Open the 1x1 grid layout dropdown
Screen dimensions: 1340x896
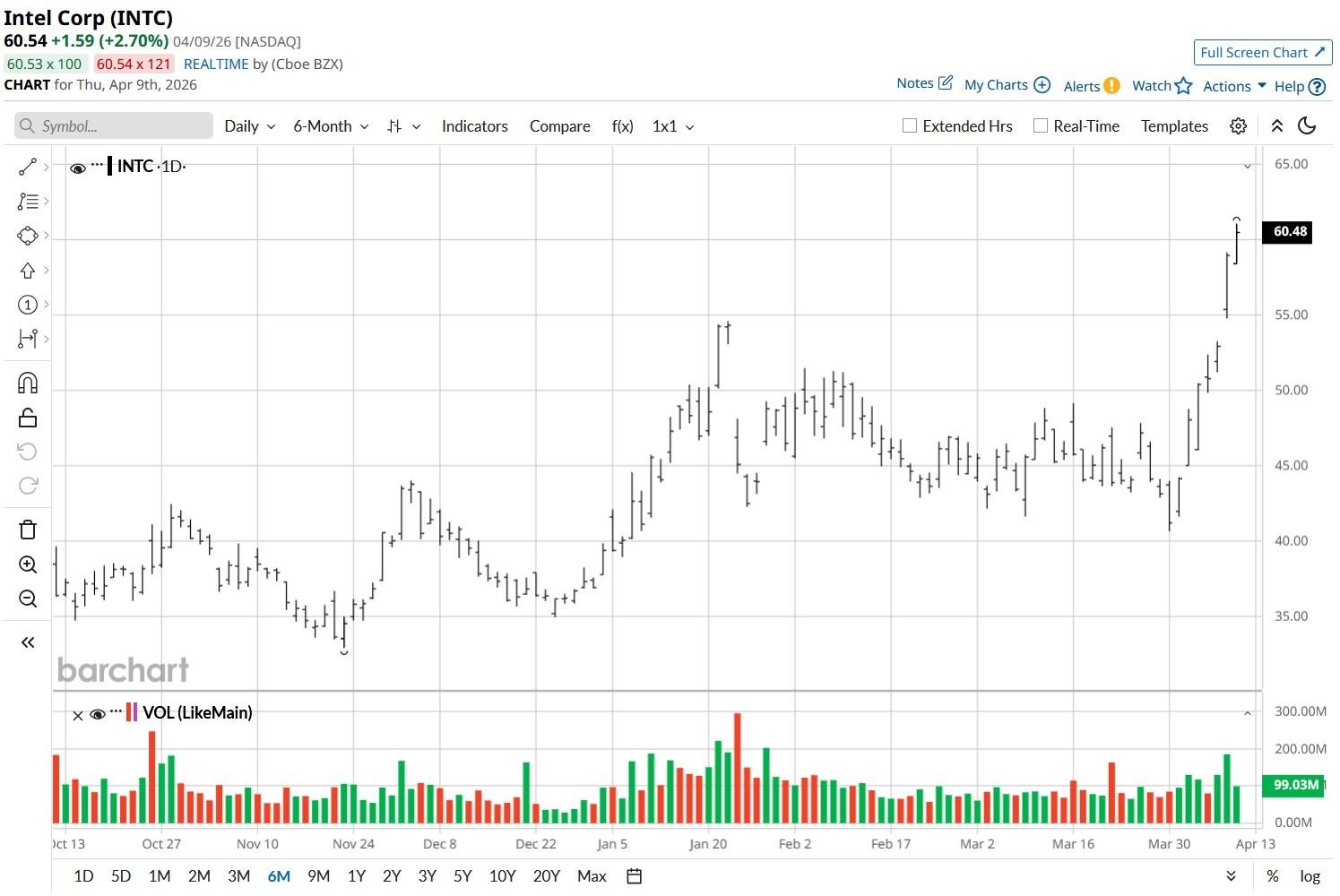tap(673, 126)
